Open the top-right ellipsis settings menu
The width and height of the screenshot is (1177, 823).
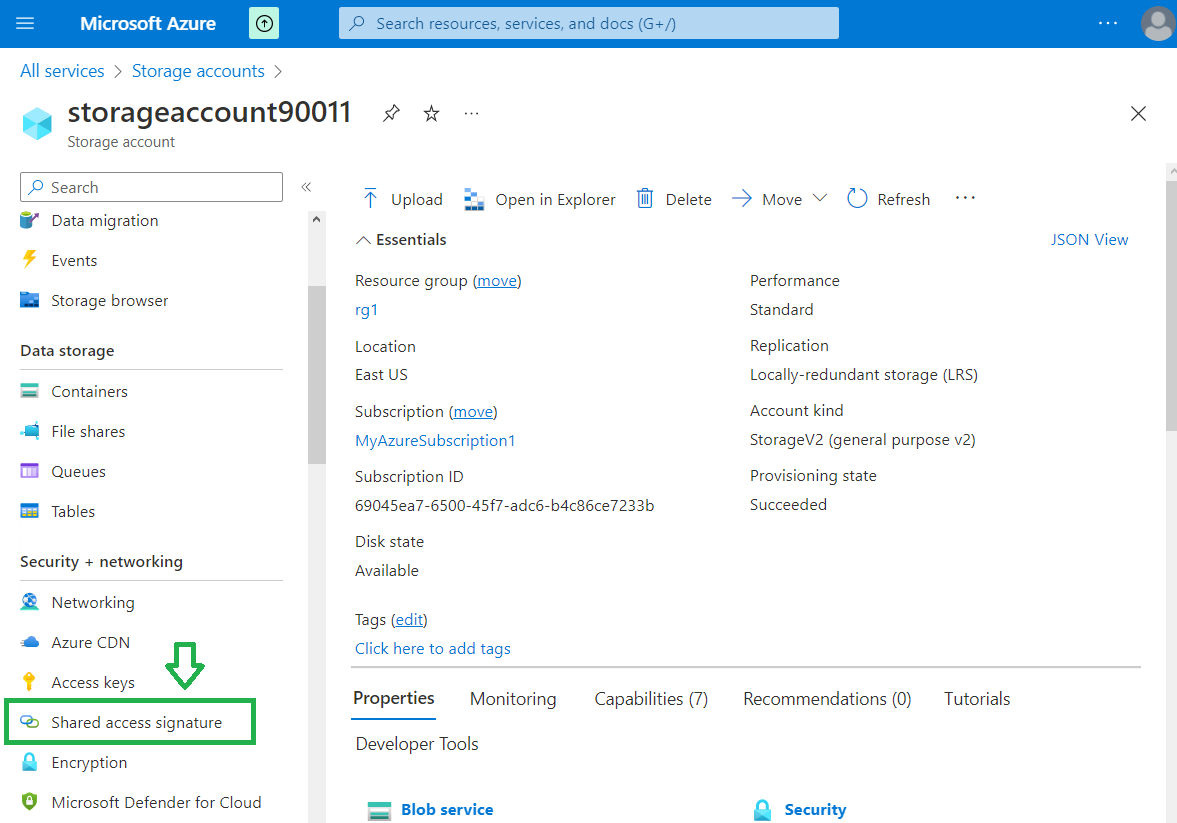coord(1108,23)
